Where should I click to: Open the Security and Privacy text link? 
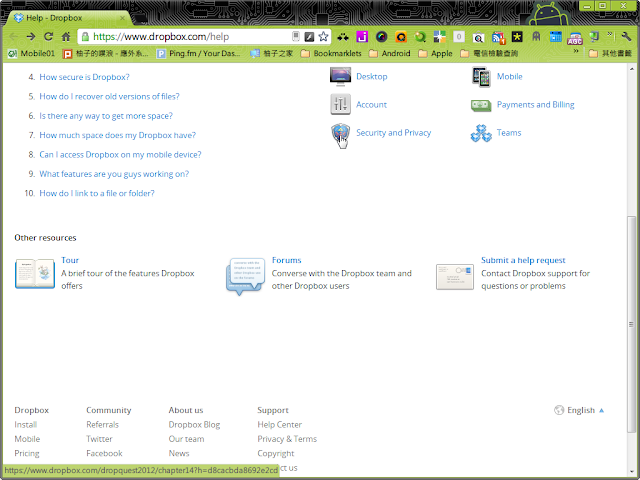[393, 133]
